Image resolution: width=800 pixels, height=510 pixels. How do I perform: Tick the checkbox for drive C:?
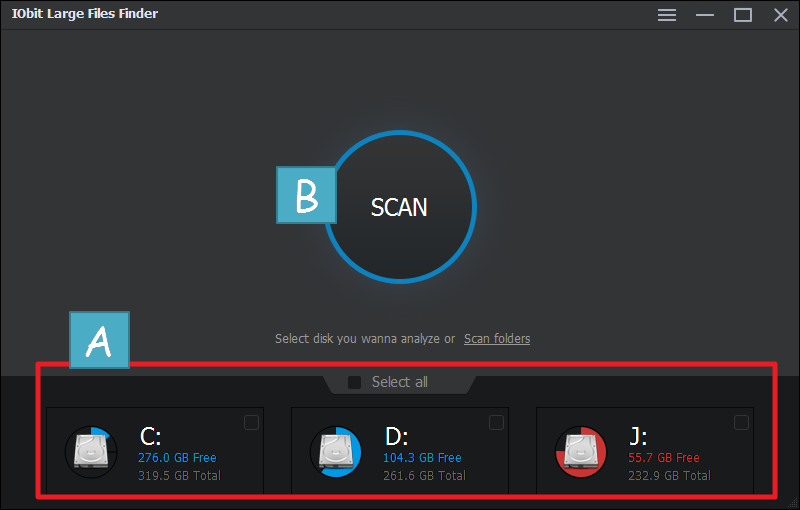click(x=251, y=423)
